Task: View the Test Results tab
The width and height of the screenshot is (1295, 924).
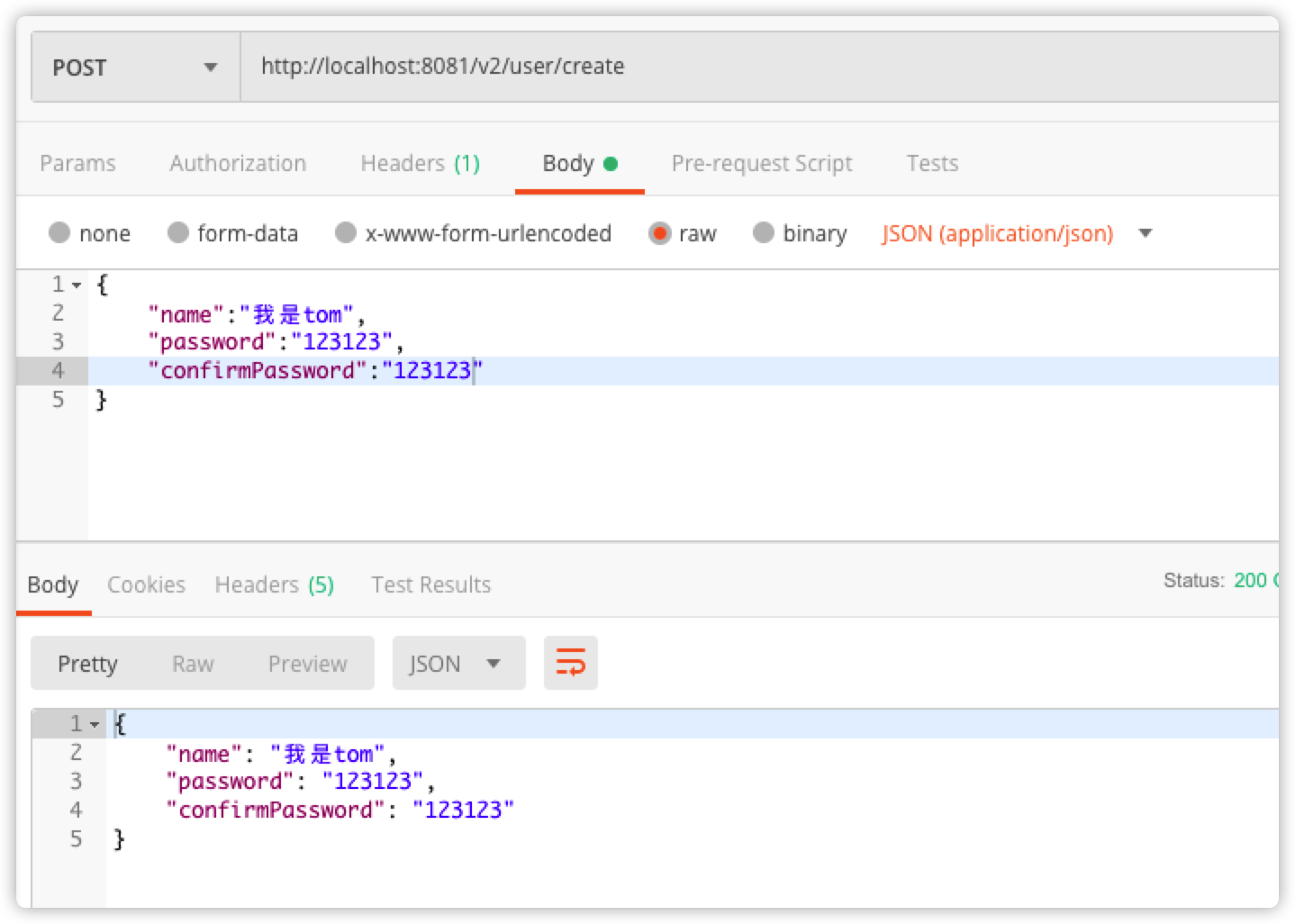Action: point(430,584)
